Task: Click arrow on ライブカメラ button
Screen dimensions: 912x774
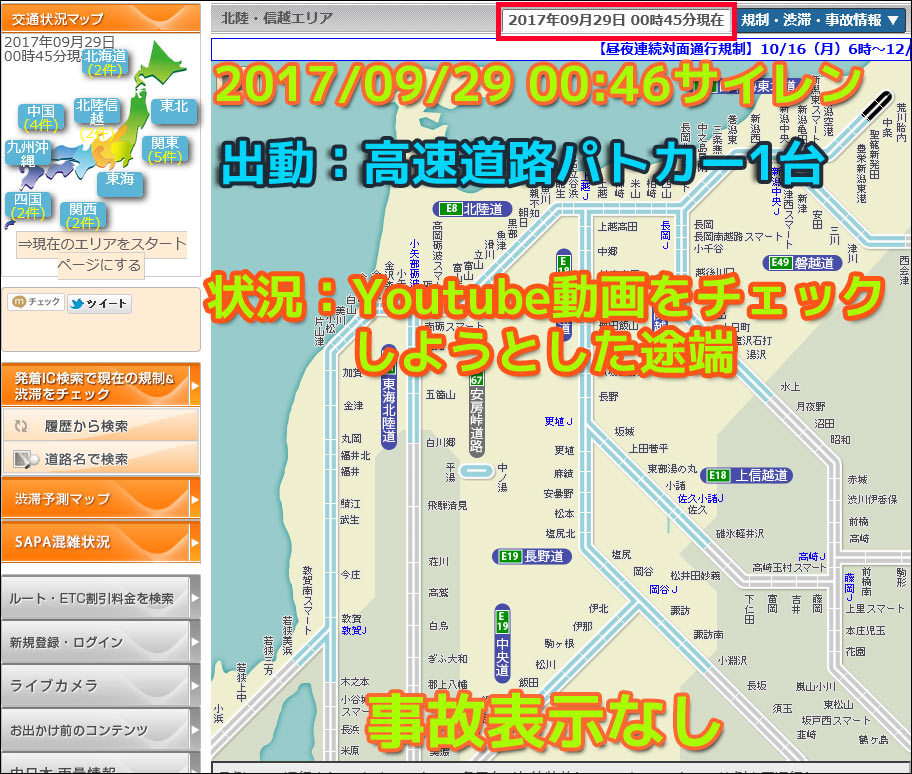Action: pyautogui.click(x=194, y=686)
